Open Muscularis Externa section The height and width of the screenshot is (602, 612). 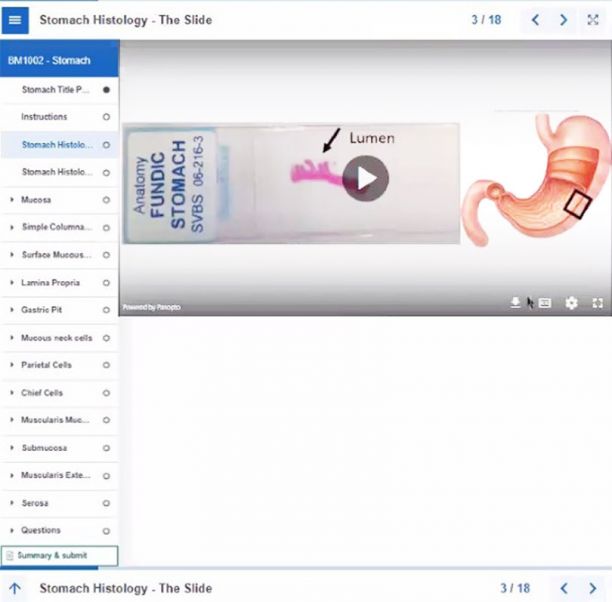(x=60, y=476)
